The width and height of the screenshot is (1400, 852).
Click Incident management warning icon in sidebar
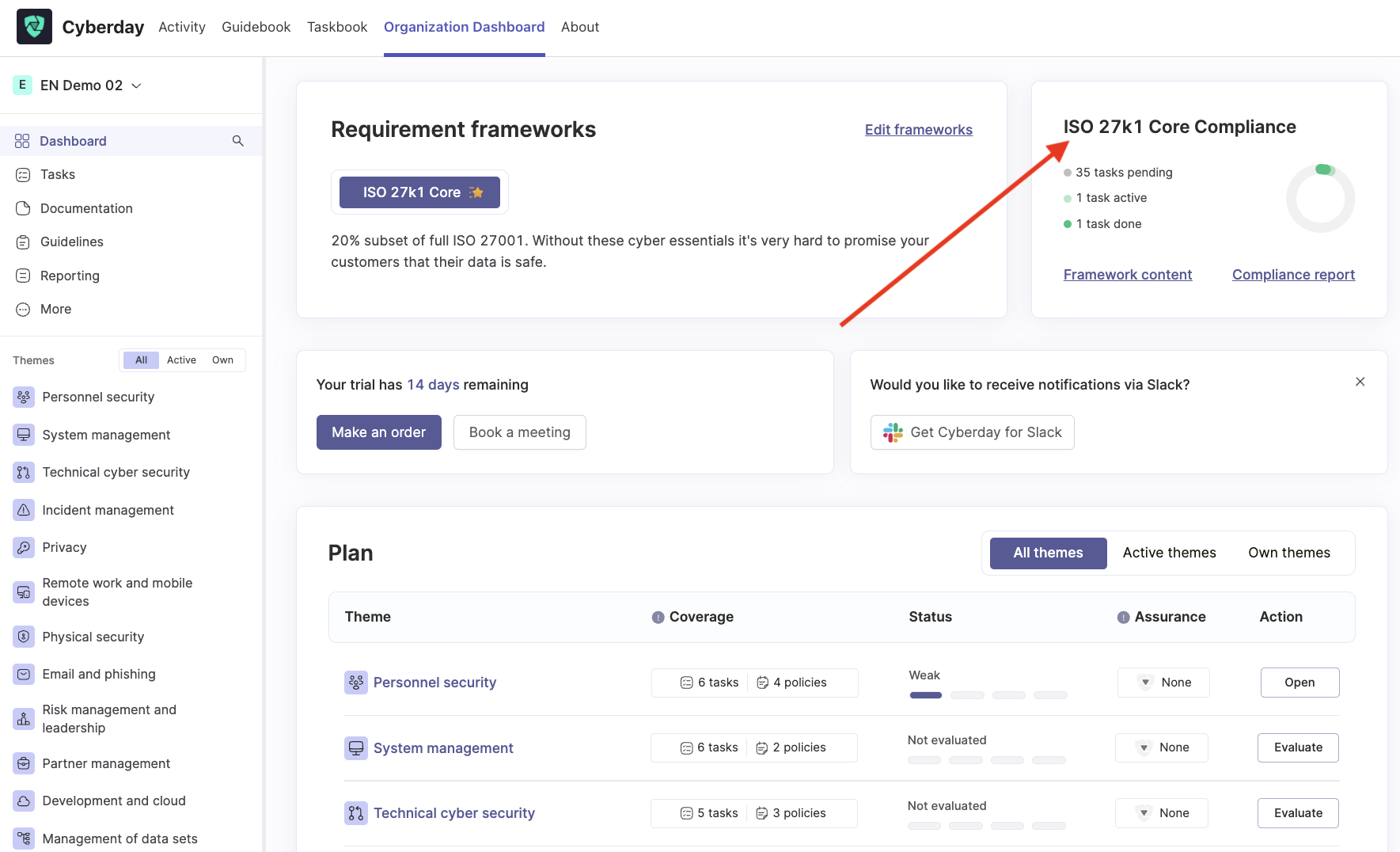tap(24, 510)
